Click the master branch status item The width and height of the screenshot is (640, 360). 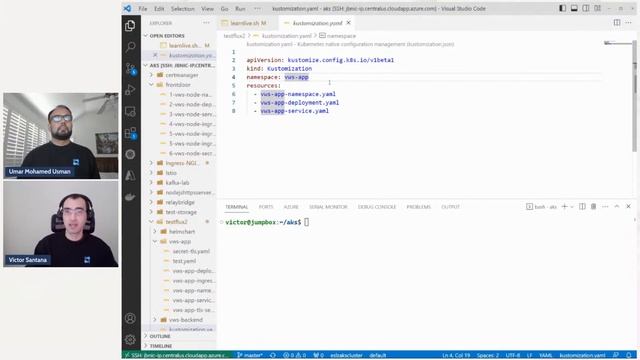pos(250,355)
